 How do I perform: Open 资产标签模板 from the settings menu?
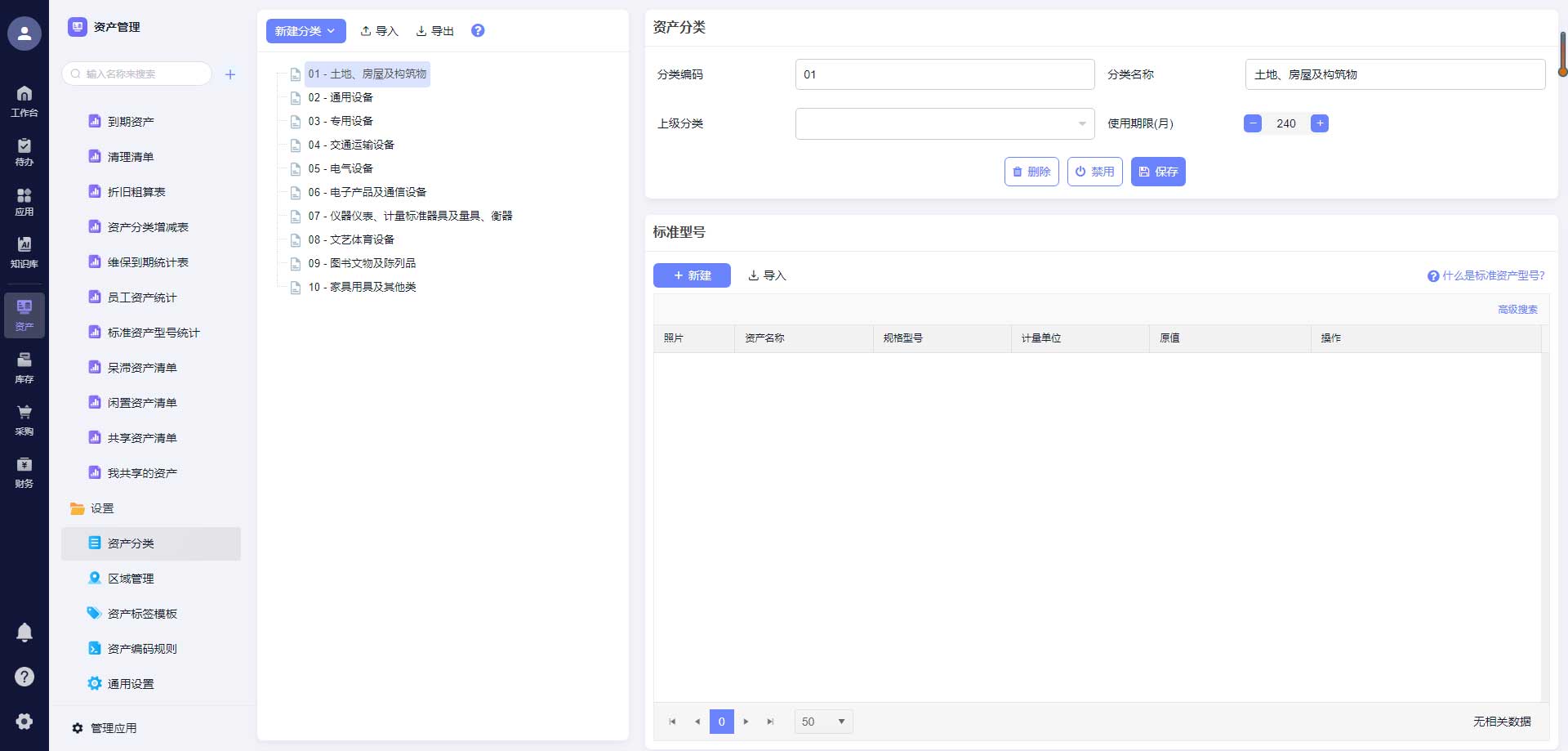(140, 613)
